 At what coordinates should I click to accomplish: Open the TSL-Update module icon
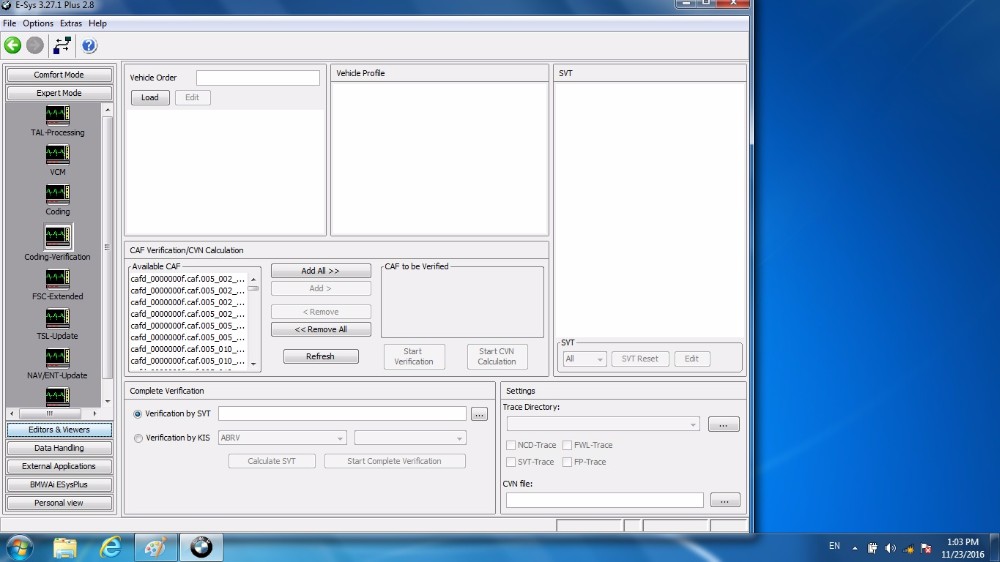pyautogui.click(x=58, y=319)
